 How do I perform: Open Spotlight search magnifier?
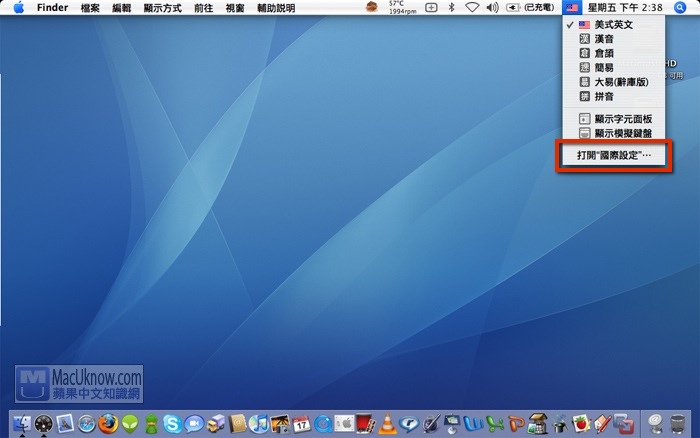tap(679, 8)
